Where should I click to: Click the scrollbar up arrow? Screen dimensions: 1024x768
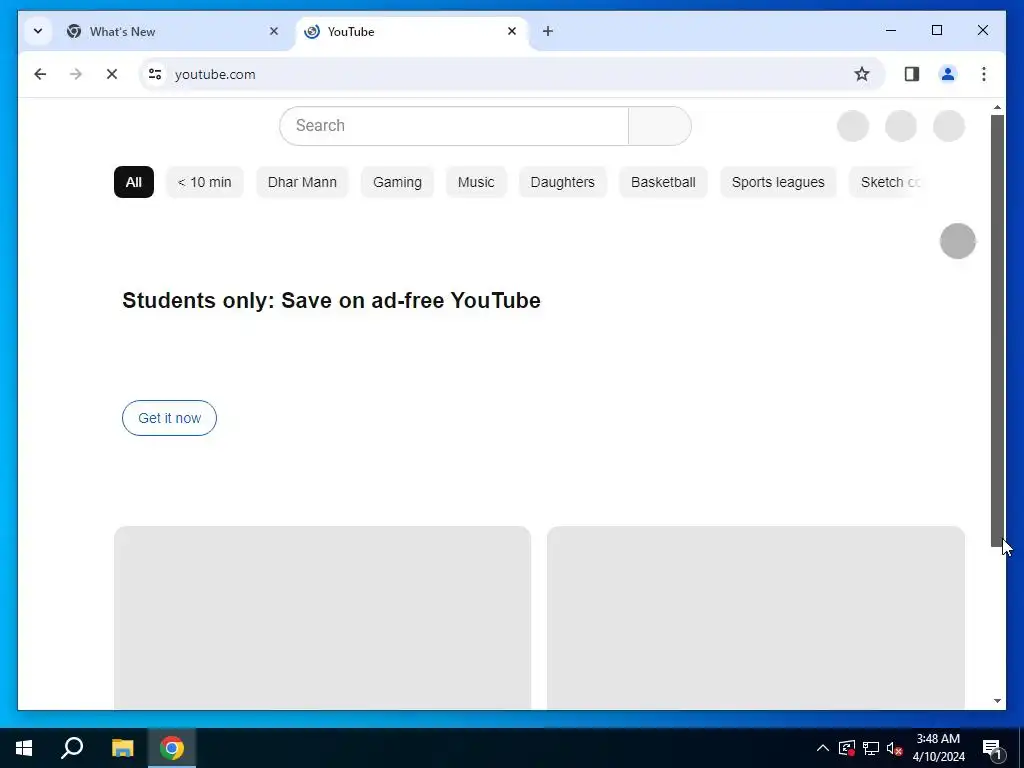(997, 107)
